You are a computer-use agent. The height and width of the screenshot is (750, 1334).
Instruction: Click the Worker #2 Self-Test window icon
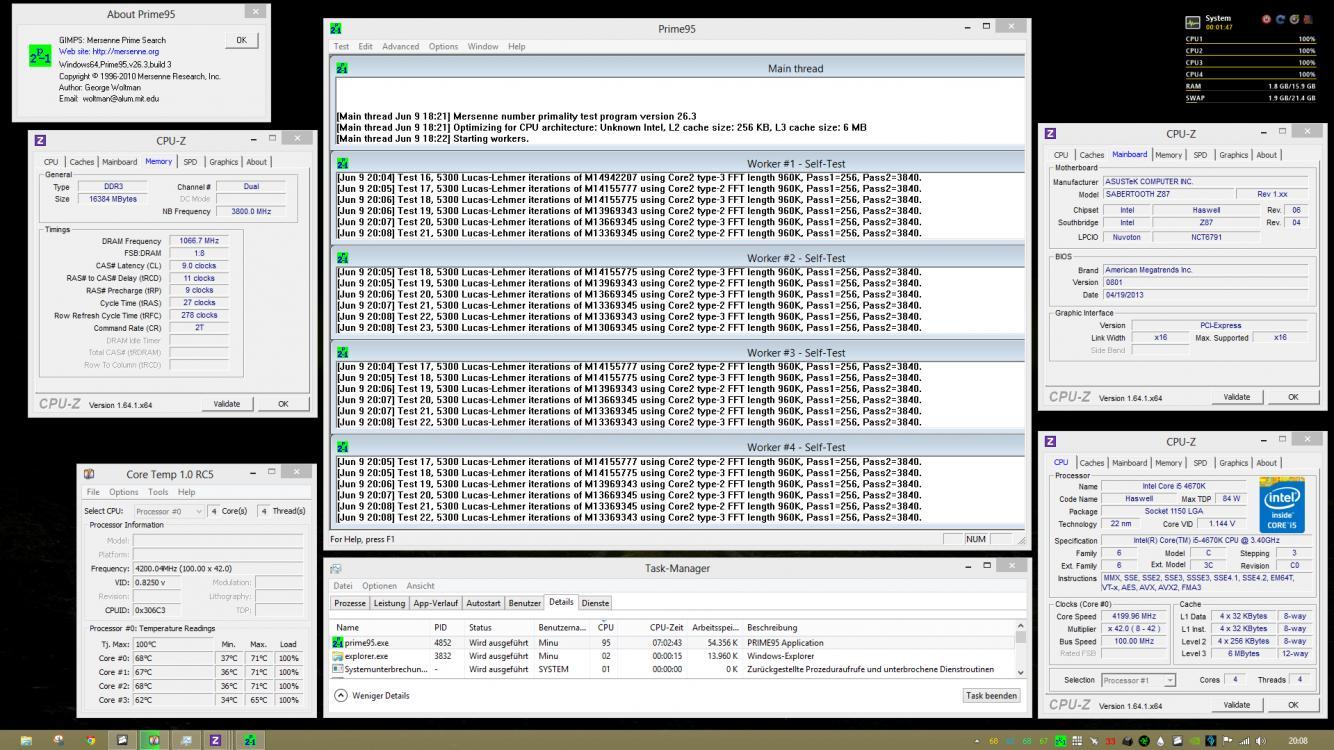coord(342,258)
